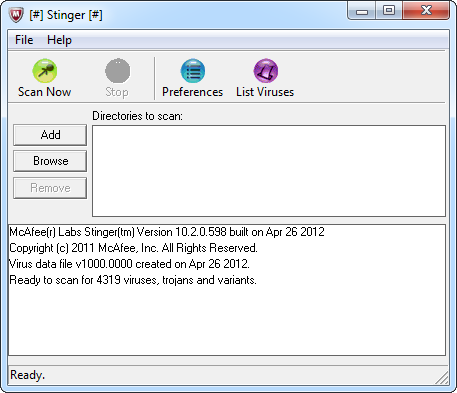Select the Copyright 2011 McAfee line
The image size is (457, 393).
133,248
